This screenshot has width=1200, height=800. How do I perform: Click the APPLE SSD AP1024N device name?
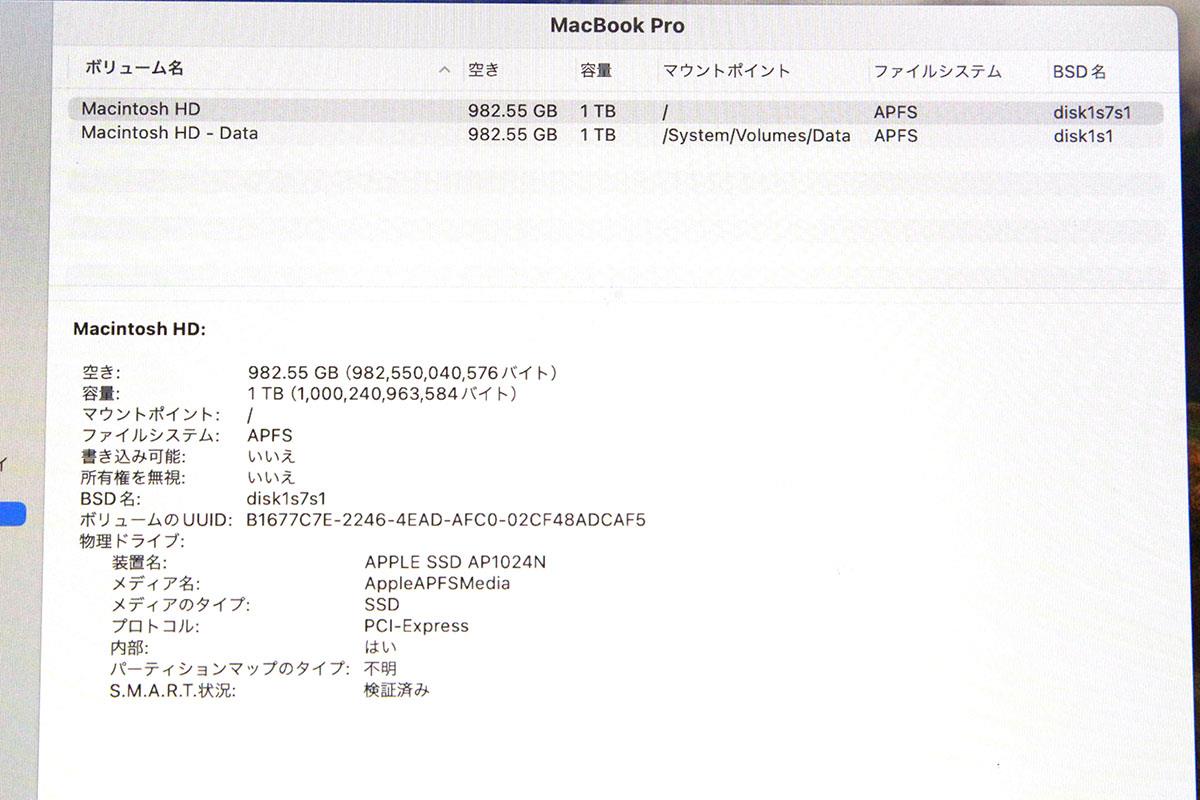point(455,562)
